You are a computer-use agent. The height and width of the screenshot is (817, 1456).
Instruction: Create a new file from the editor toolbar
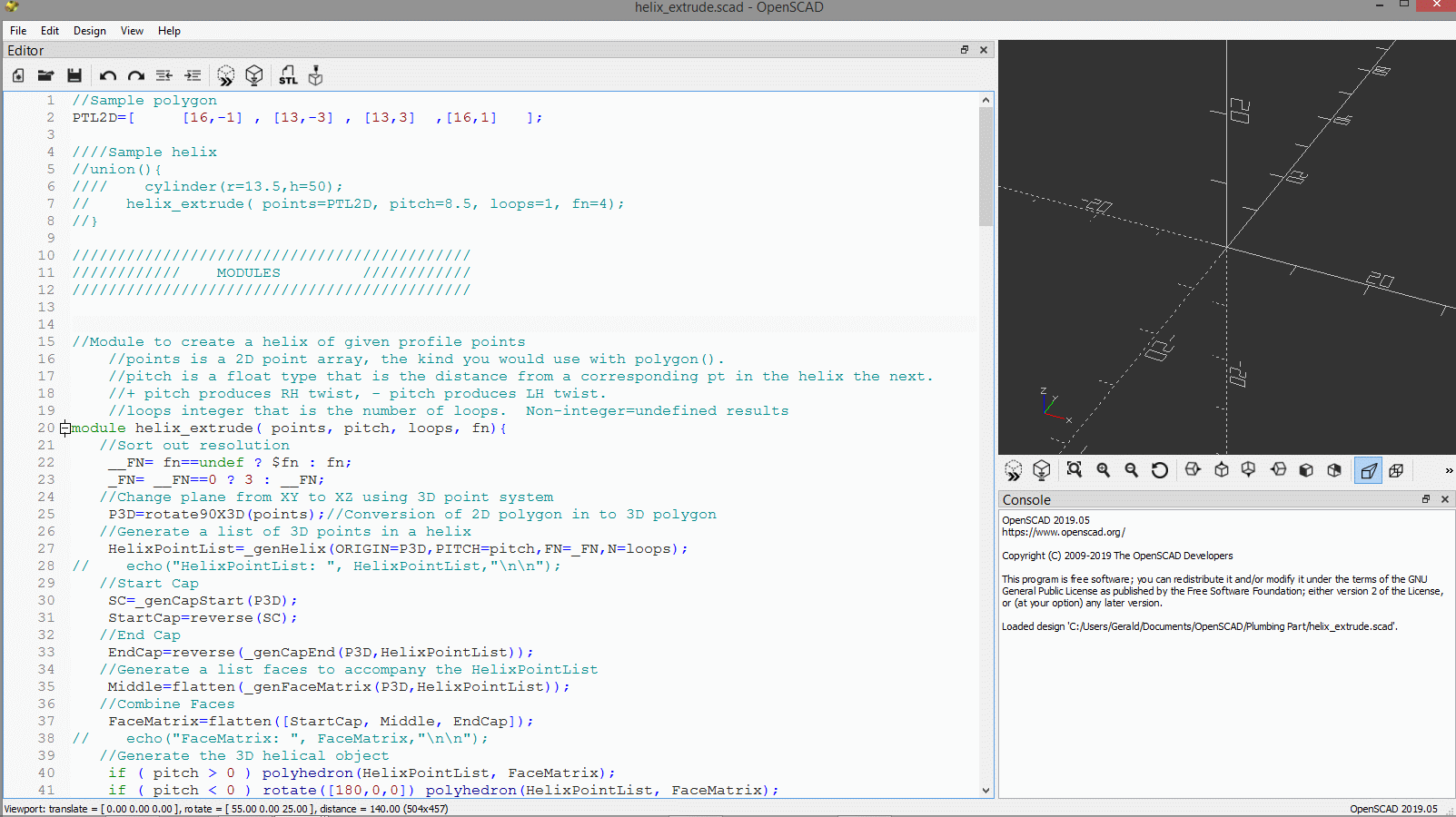click(18, 76)
